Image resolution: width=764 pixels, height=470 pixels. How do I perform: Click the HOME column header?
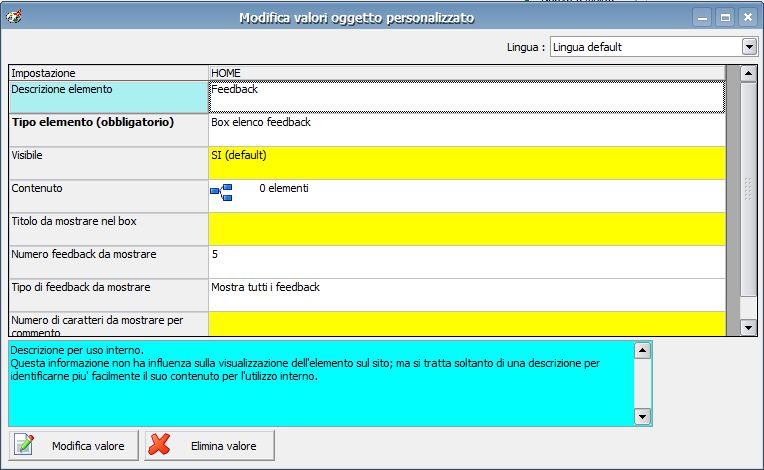tap(467, 73)
